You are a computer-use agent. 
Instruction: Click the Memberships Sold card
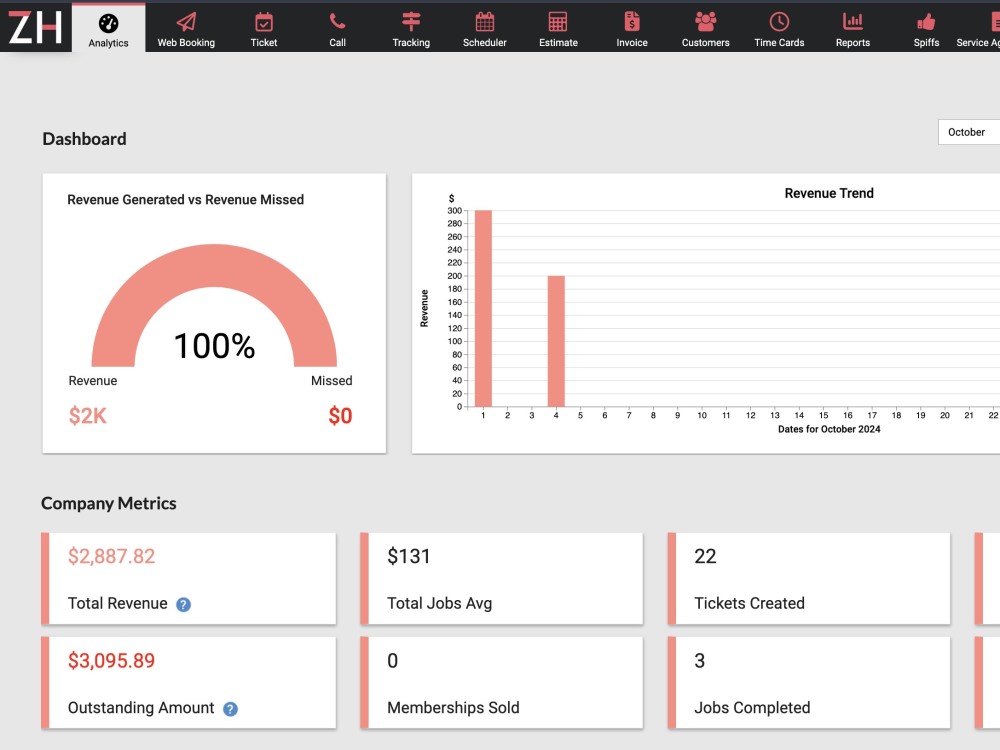coord(502,682)
